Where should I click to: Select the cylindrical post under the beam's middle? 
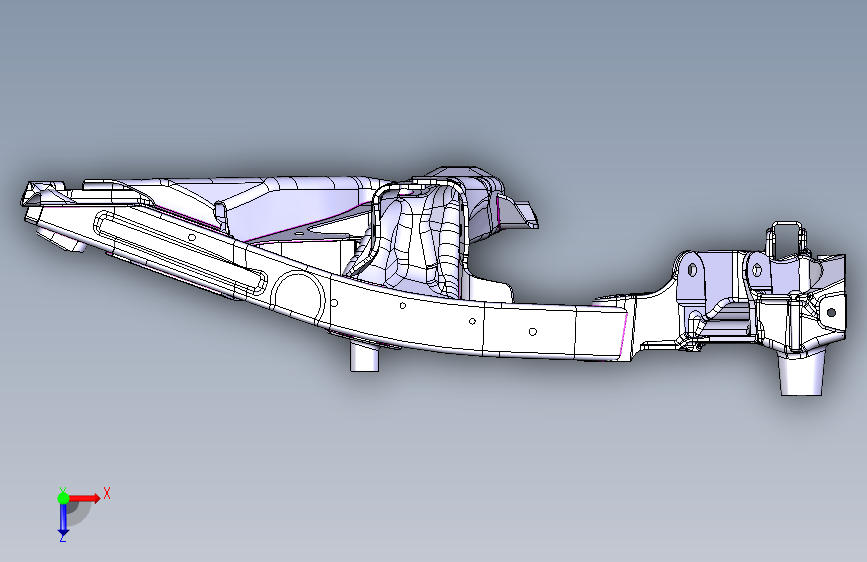pos(364,357)
